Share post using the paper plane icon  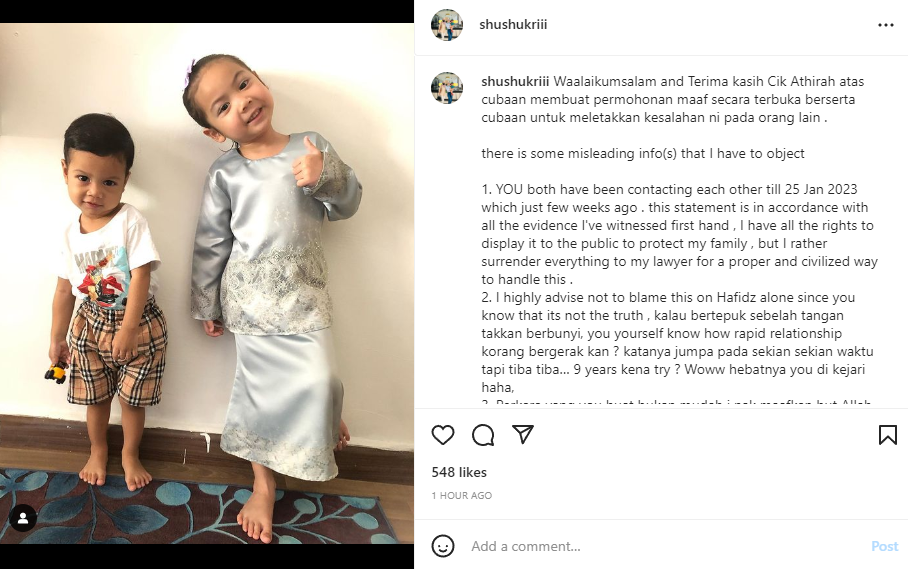pos(522,434)
